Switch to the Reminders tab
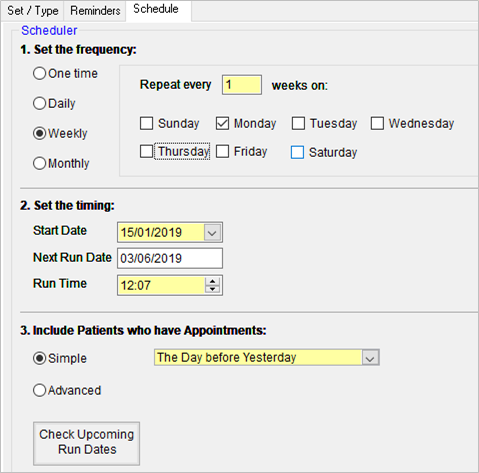Screen dimensions: 479x473 95,11
